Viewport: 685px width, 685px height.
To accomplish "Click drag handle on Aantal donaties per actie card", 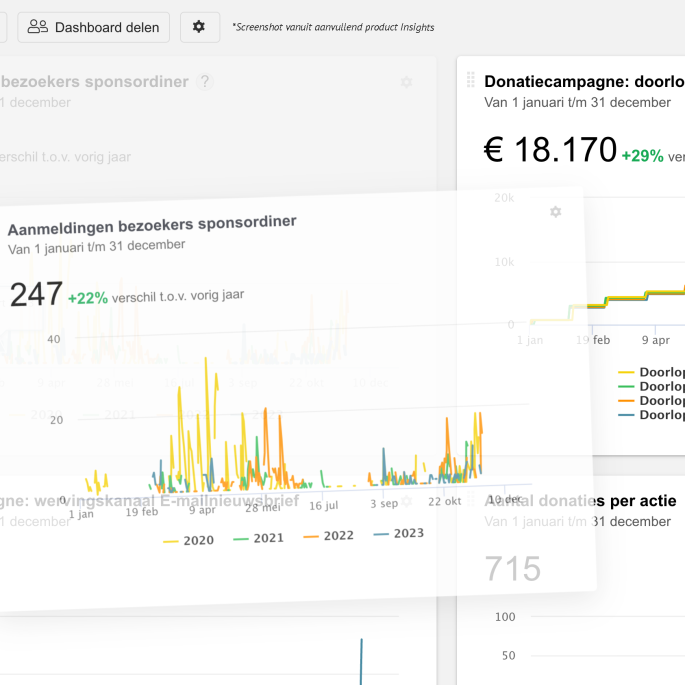I will click(x=470, y=500).
